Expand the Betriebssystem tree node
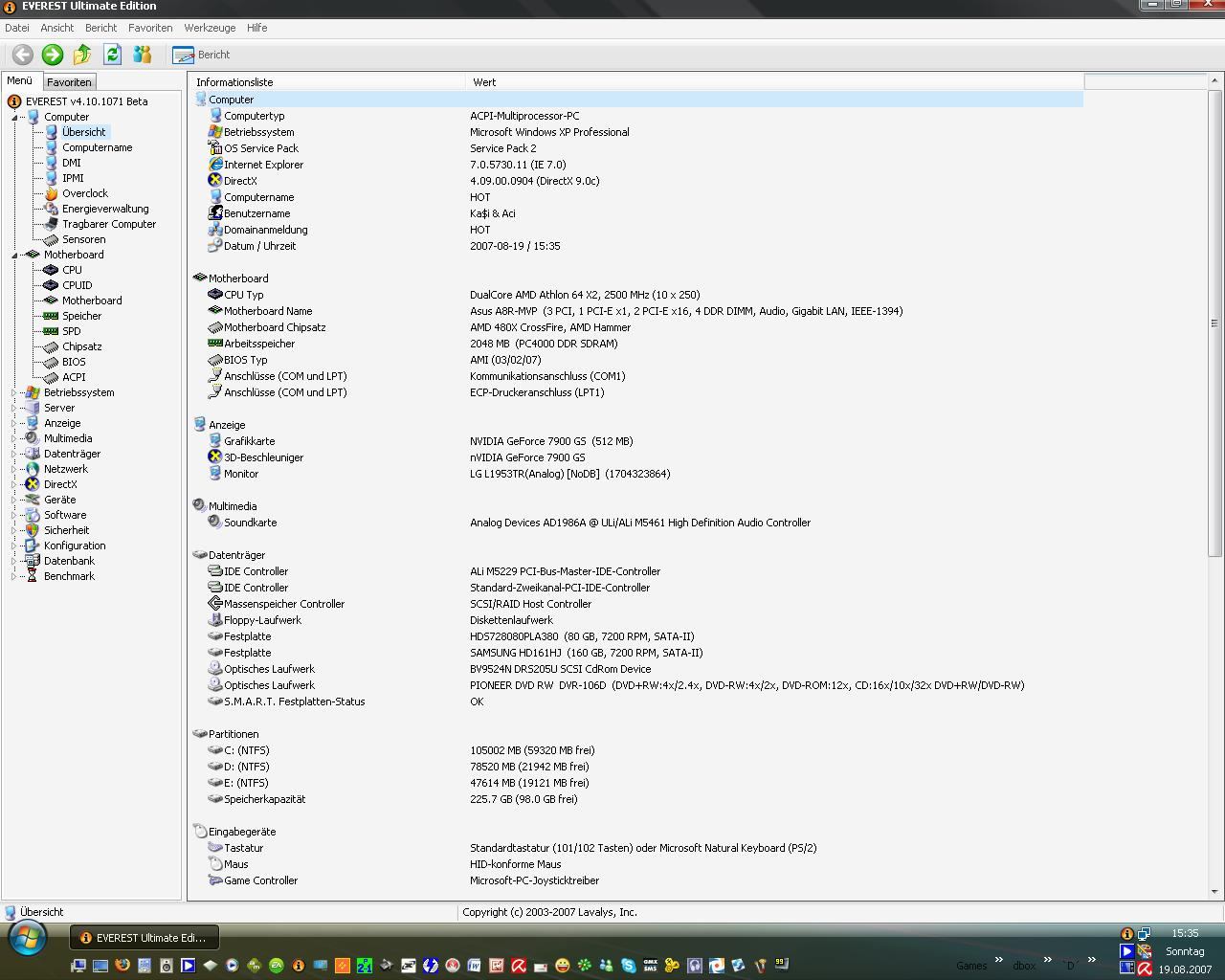The width and height of the screenshot is (1225, 980). click(x=14, y=392)
